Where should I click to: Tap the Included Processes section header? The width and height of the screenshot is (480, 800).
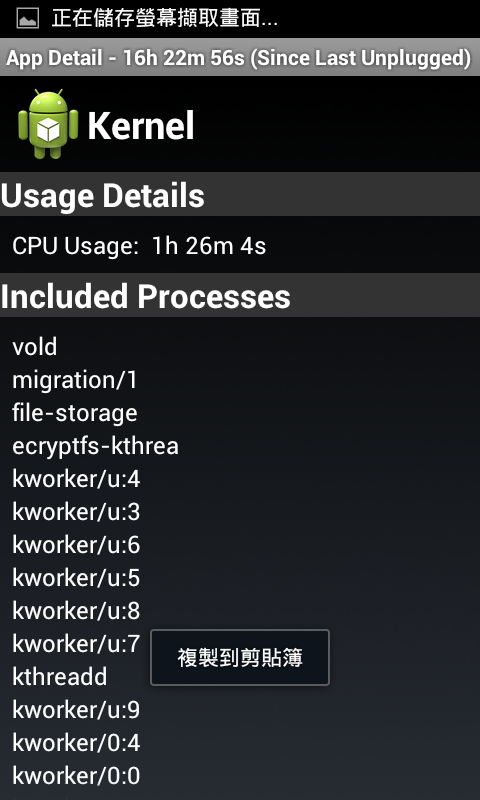coord(240,296)
